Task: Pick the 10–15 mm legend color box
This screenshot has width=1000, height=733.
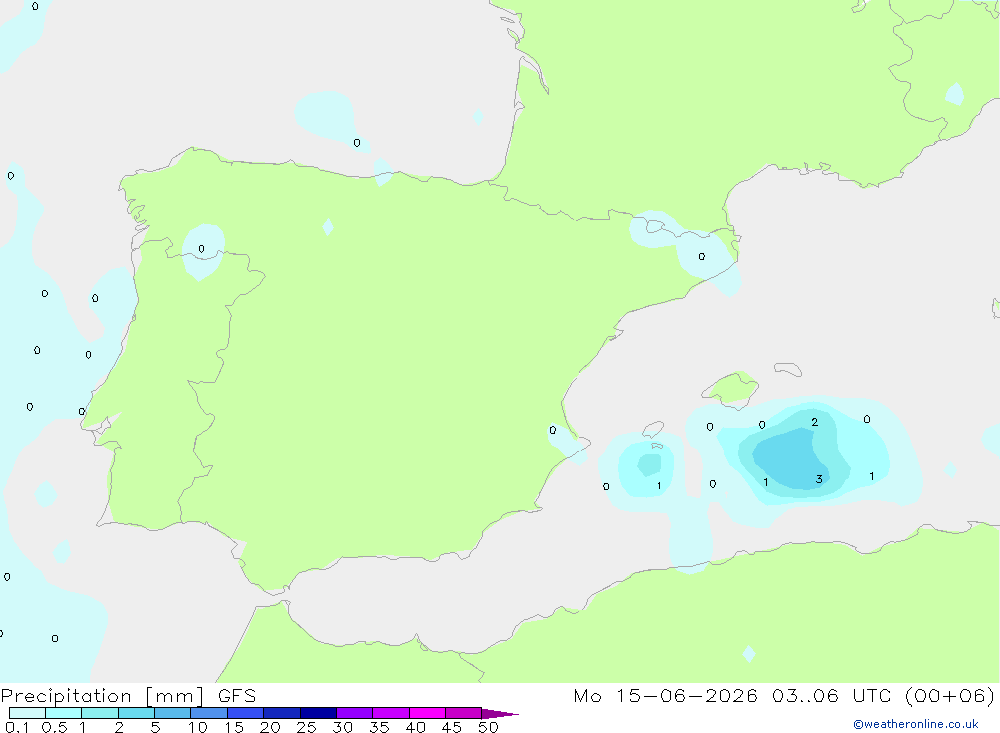Action: (209, 713)
